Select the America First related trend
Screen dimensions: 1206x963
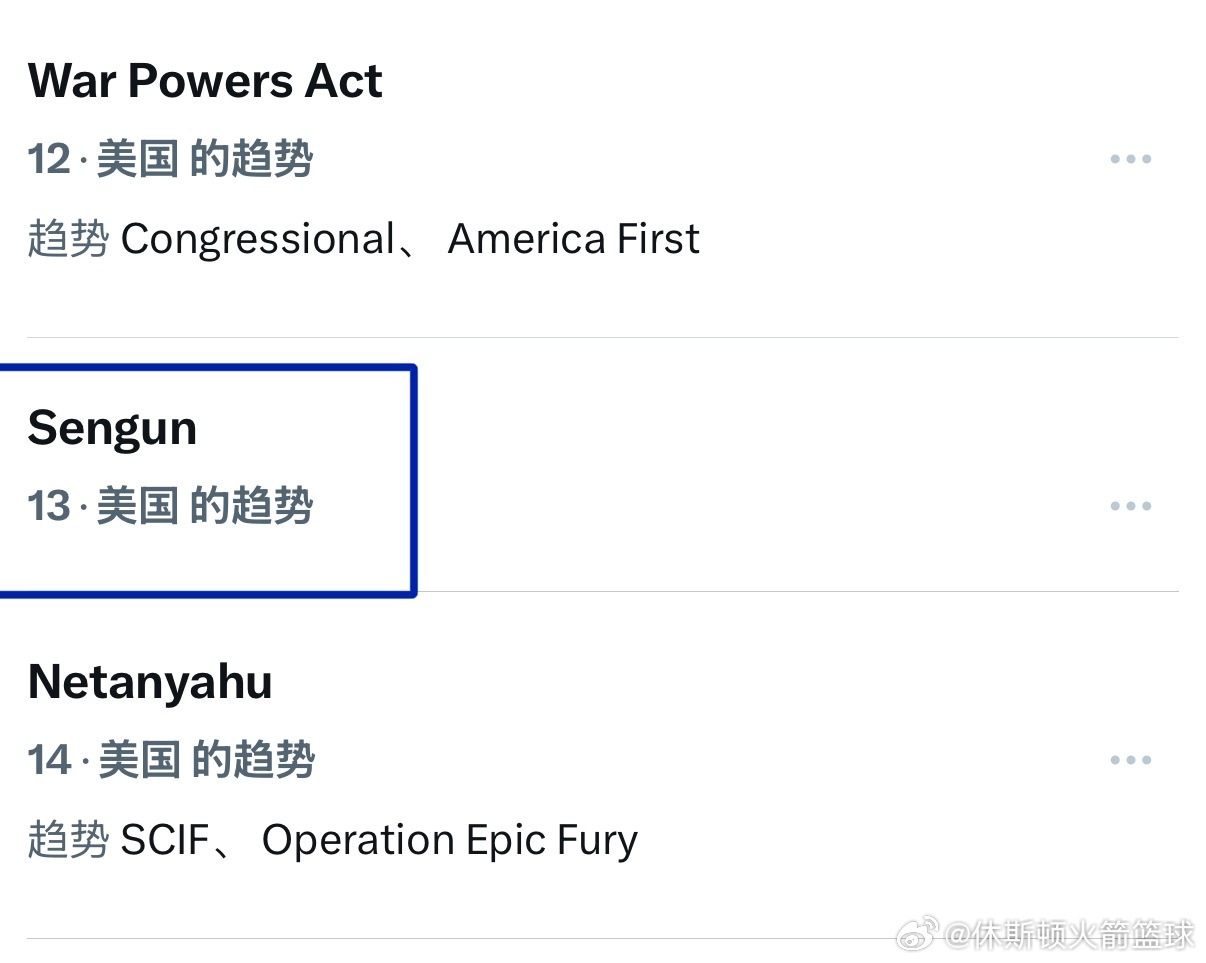(x=574, y=238)
